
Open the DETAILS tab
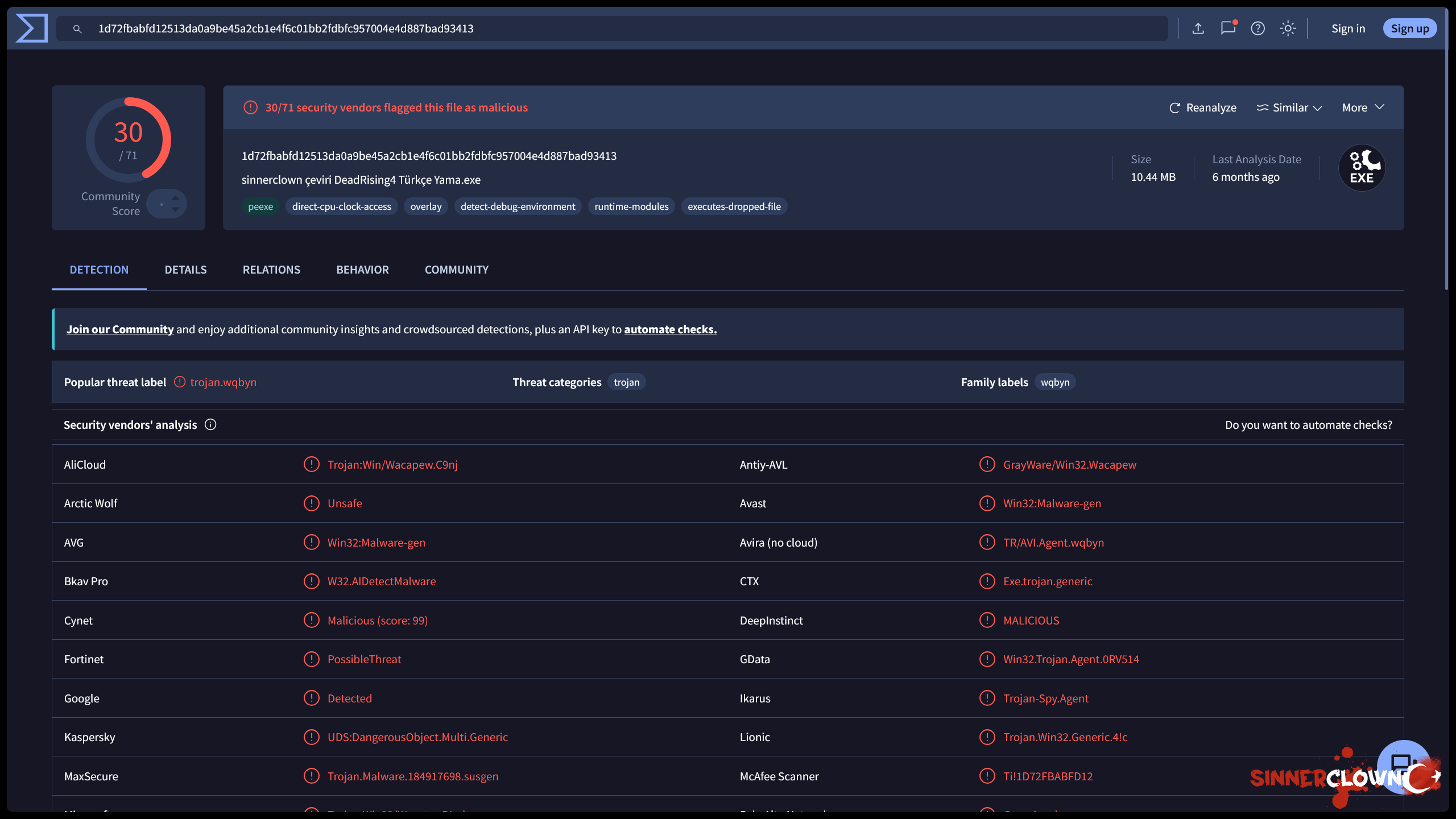point(185,270)
